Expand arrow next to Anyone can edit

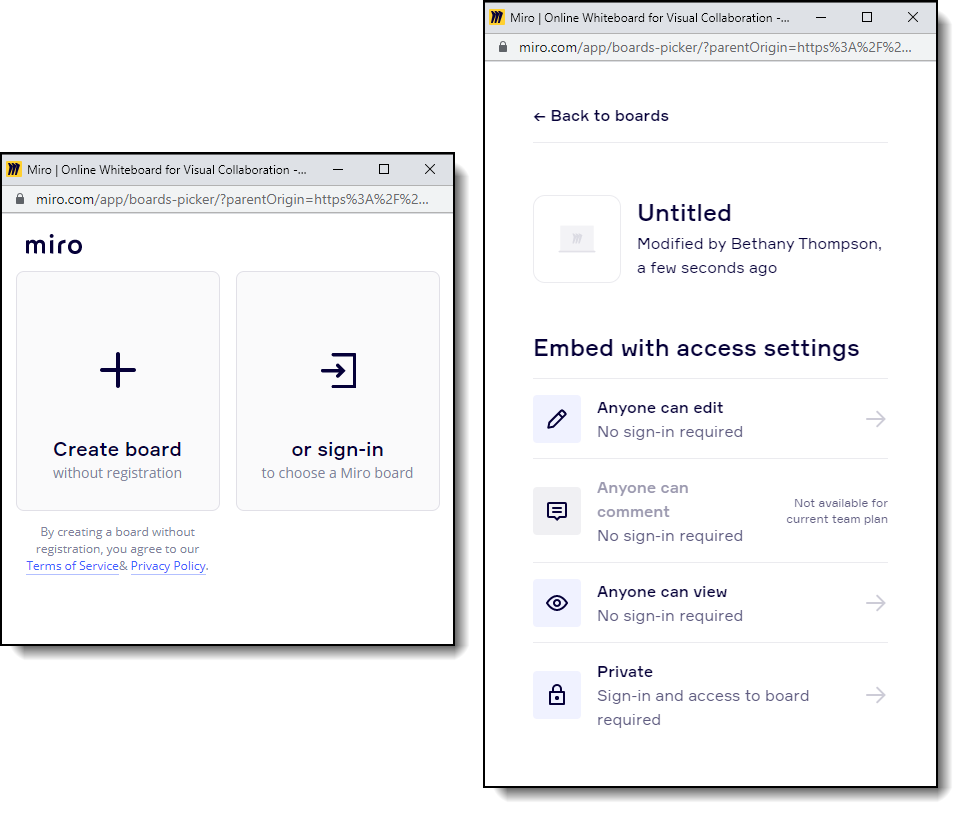pyautogui.click(x=875, y=419)
